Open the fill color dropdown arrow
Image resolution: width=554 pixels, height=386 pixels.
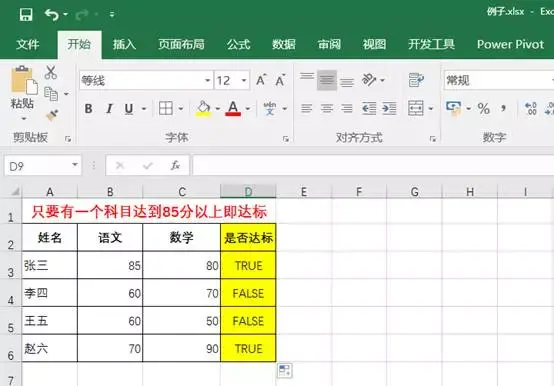217,108
